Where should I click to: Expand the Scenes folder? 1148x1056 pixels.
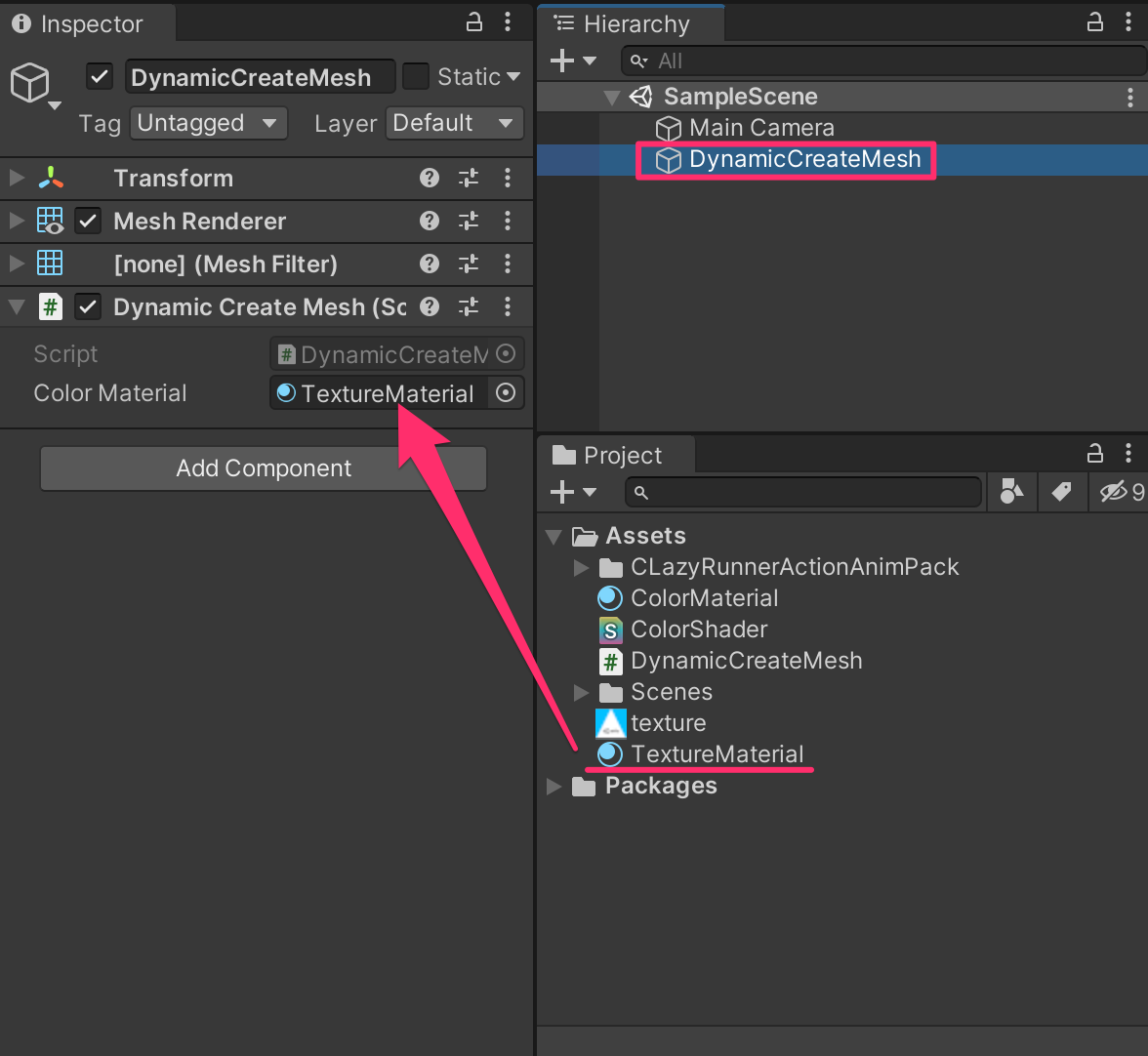pyautogui.click(x=582, y=692)
